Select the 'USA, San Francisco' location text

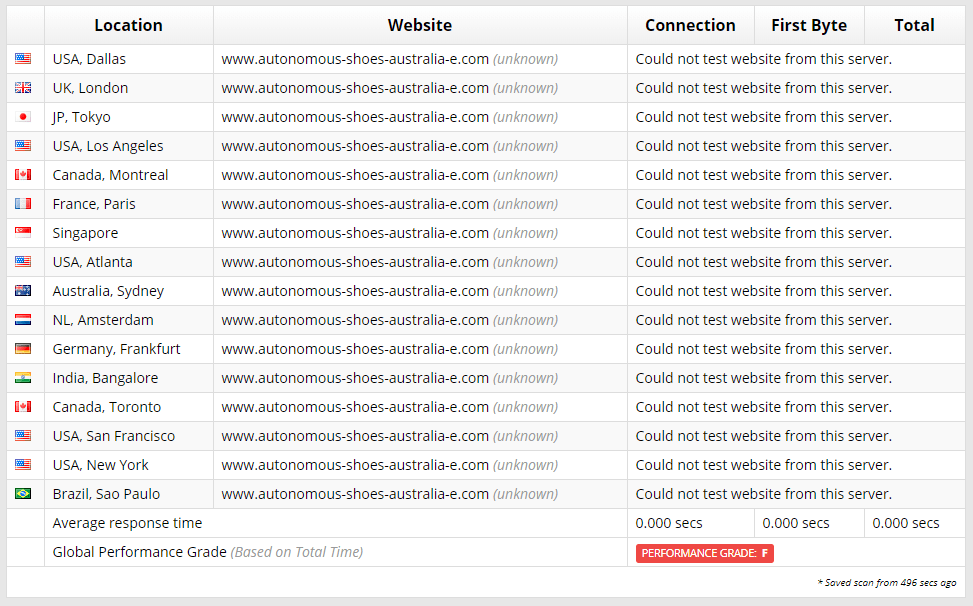pyautogui.click(x=114, y=436)
